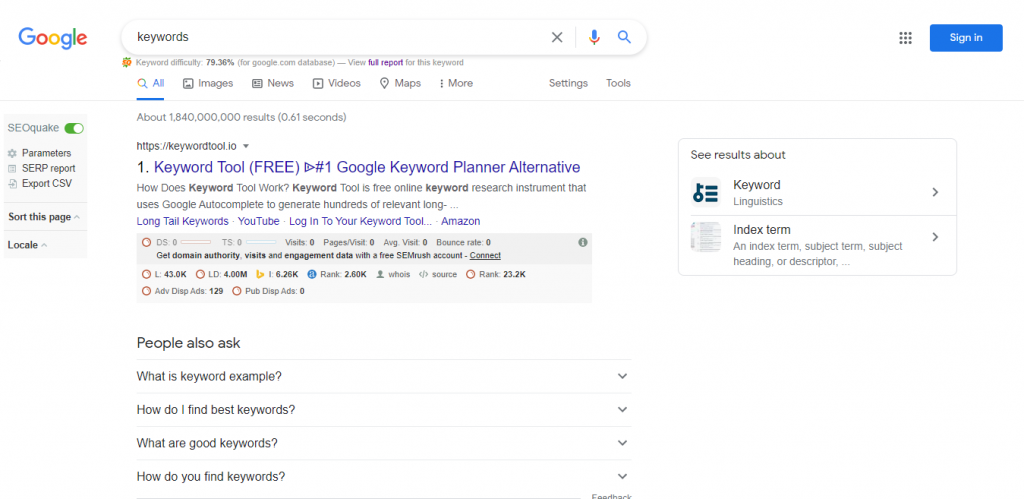Switch to the Videos tab
The image size is (1024, 499).
tap(336, 84)
